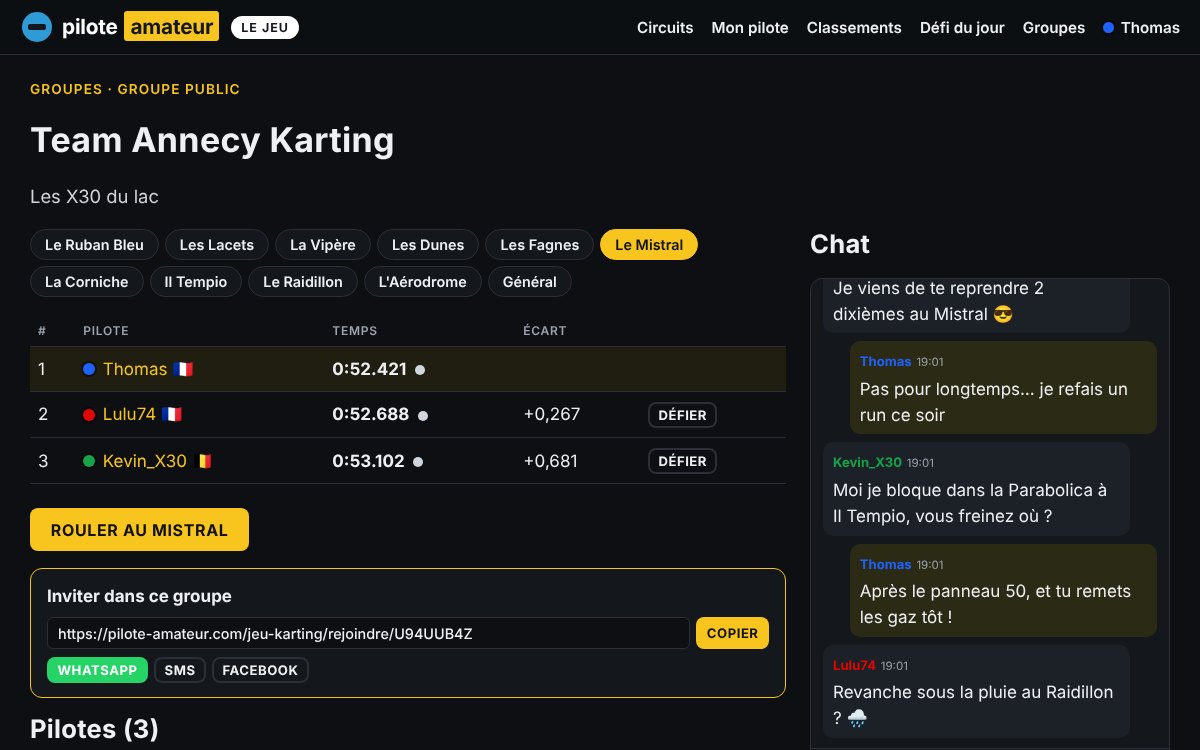Go to Mon pilote page
This screenshot has width=1200, height=750.
(x=750, y=28)
